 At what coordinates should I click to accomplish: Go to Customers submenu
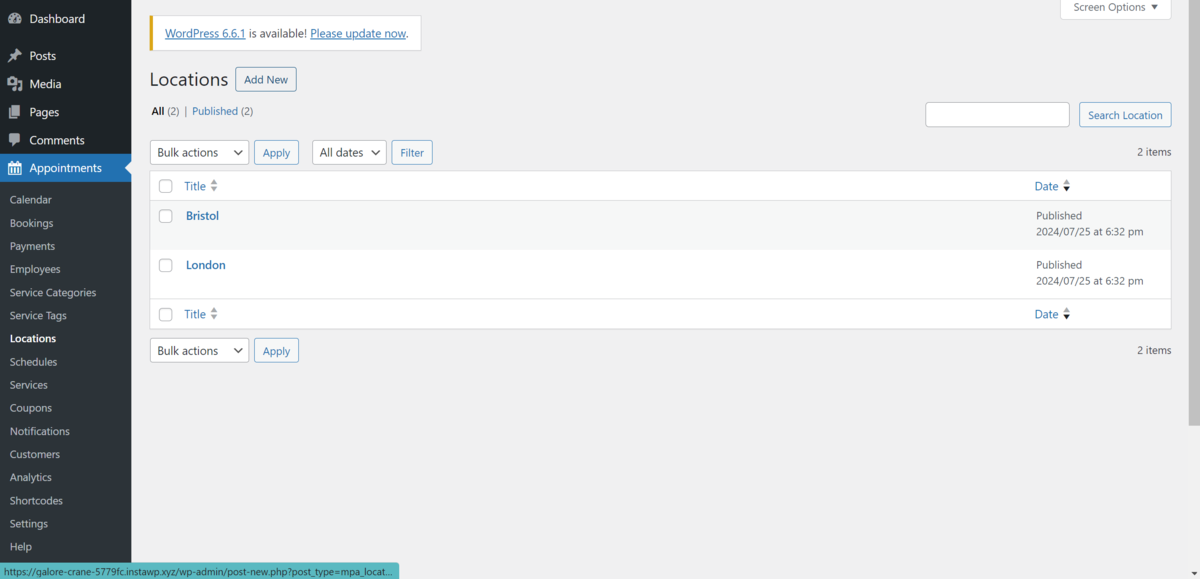35,454
